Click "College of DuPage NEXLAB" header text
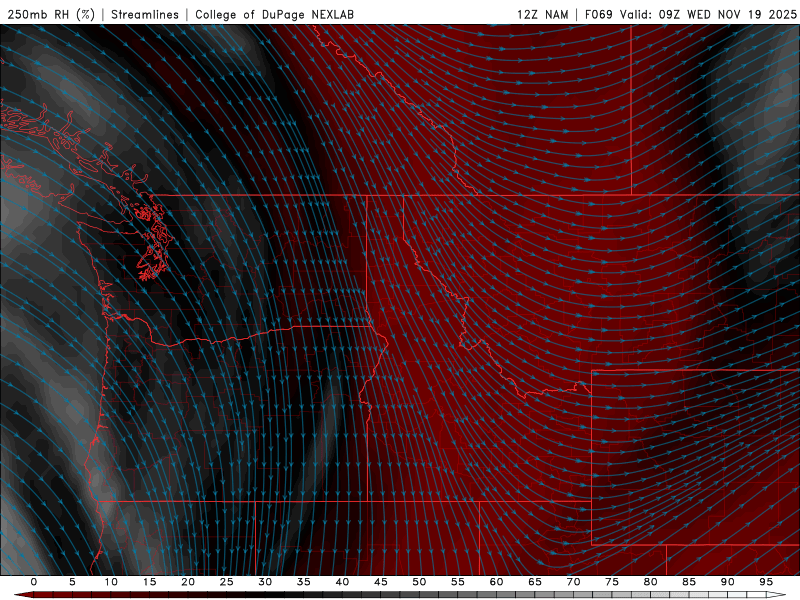Screen dimensions: 800x600 point(274,14)
